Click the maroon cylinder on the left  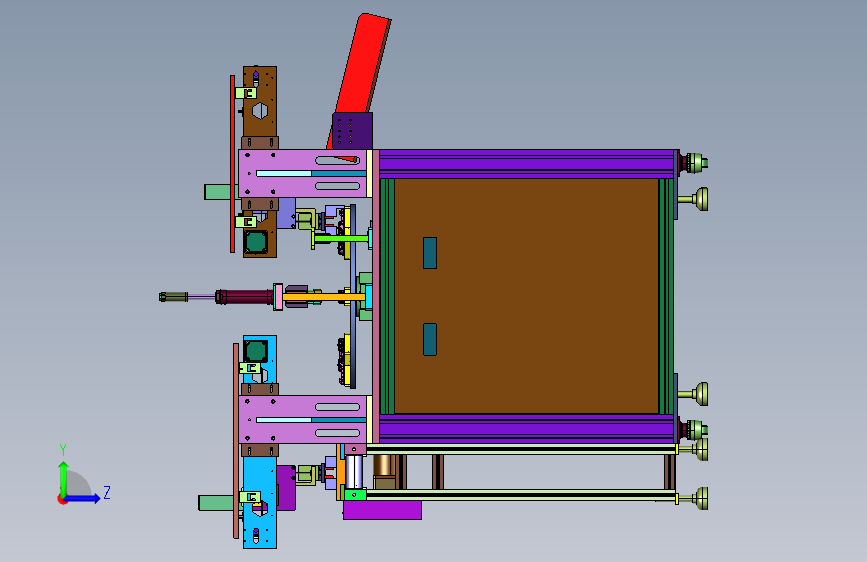pyautogui.click(x=244, y=297)
